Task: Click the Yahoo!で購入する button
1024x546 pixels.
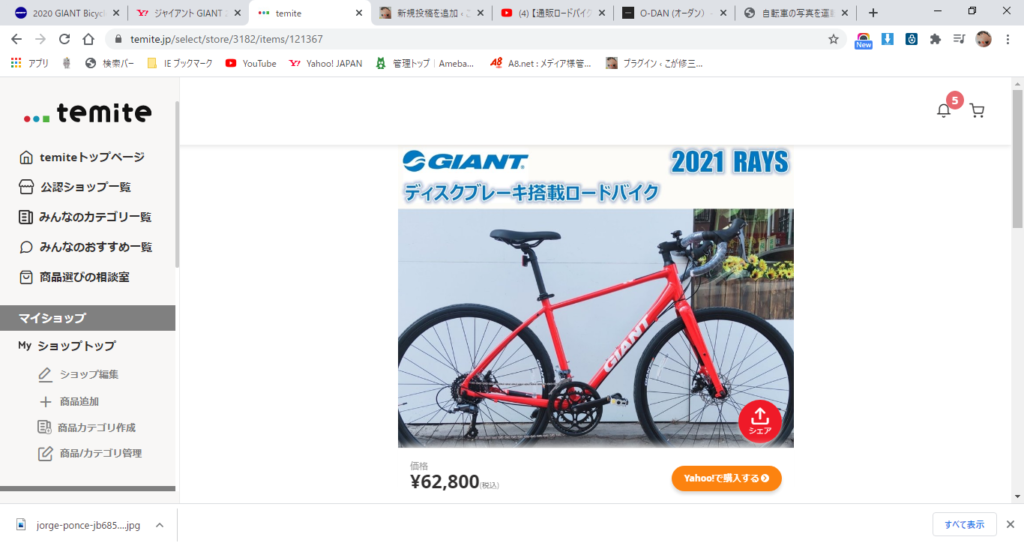Action: point(726,478)
